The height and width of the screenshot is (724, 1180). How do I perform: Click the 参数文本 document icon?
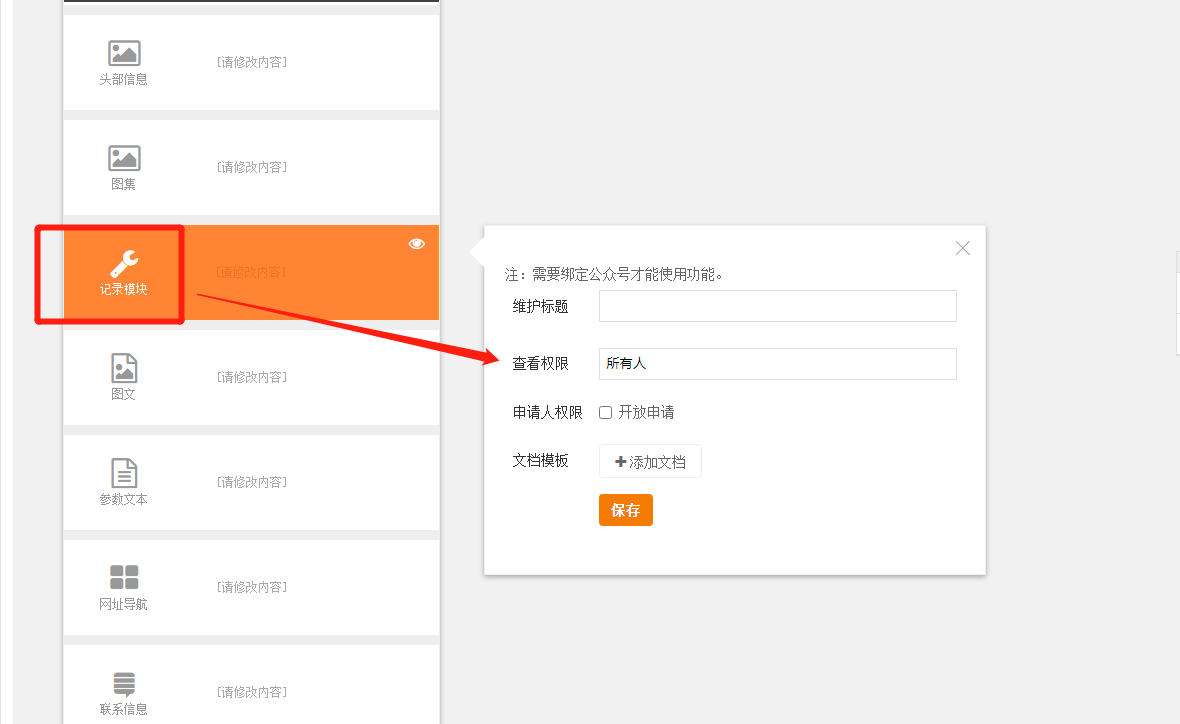click(x=124, y=473)
